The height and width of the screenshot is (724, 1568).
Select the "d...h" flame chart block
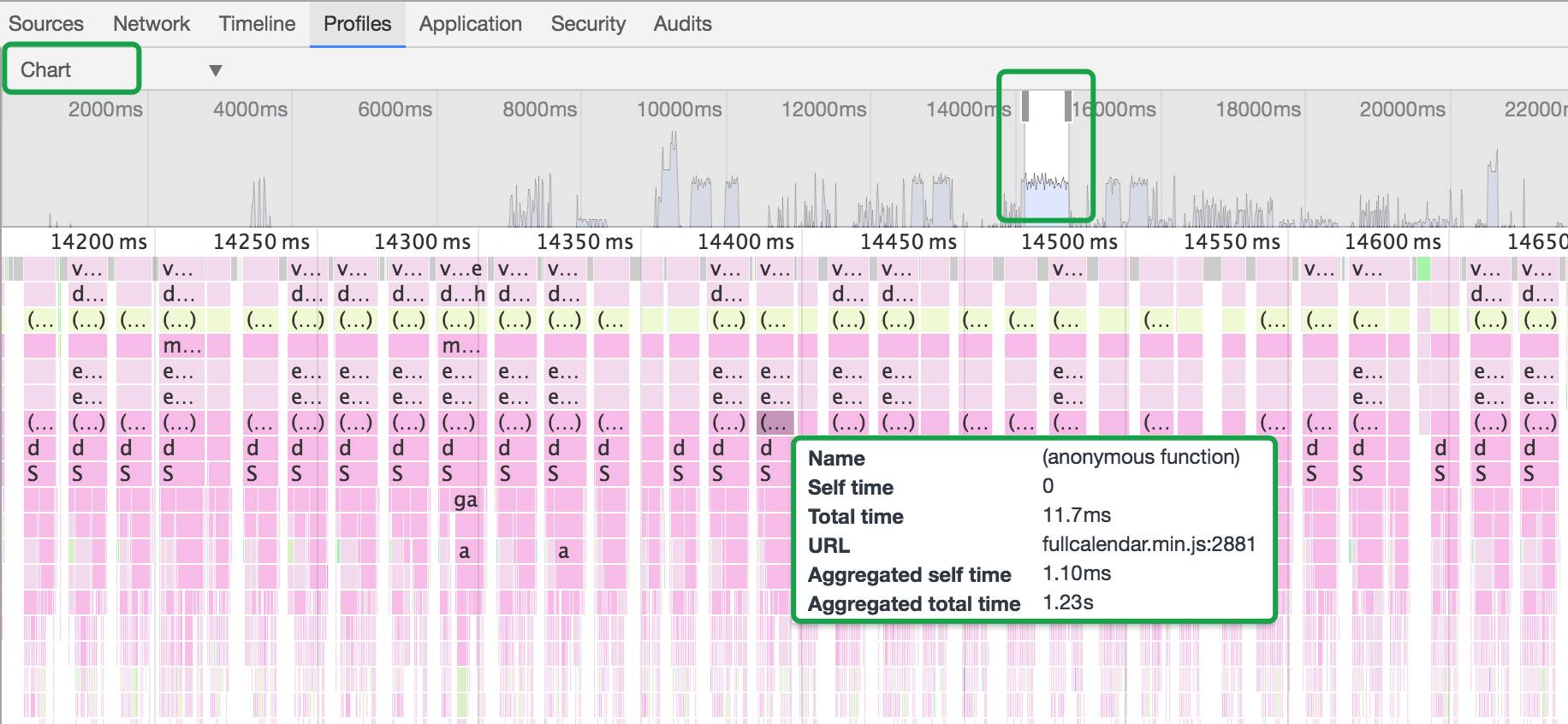click(462, 294)
